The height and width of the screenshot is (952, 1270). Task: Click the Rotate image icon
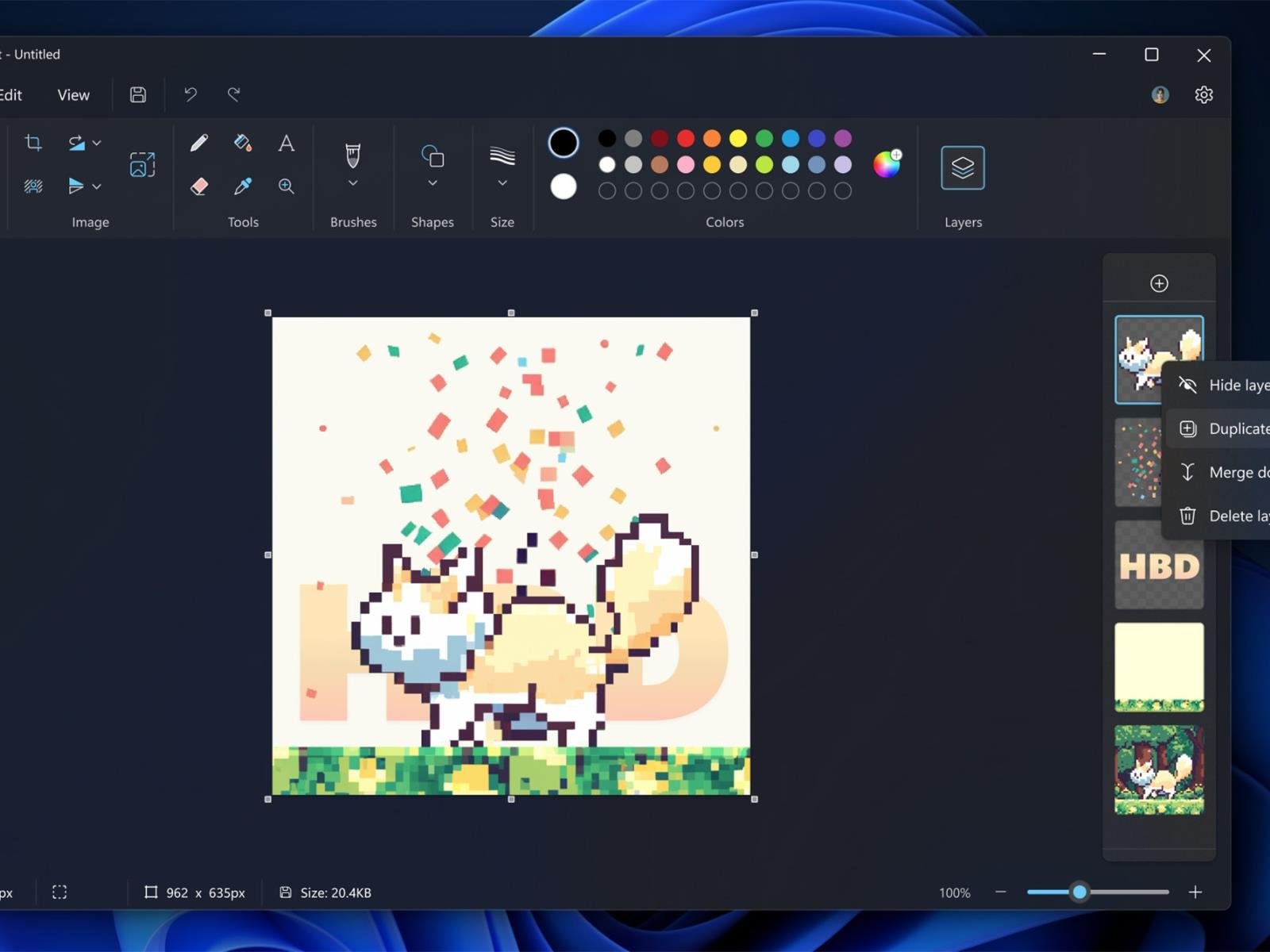76,143
